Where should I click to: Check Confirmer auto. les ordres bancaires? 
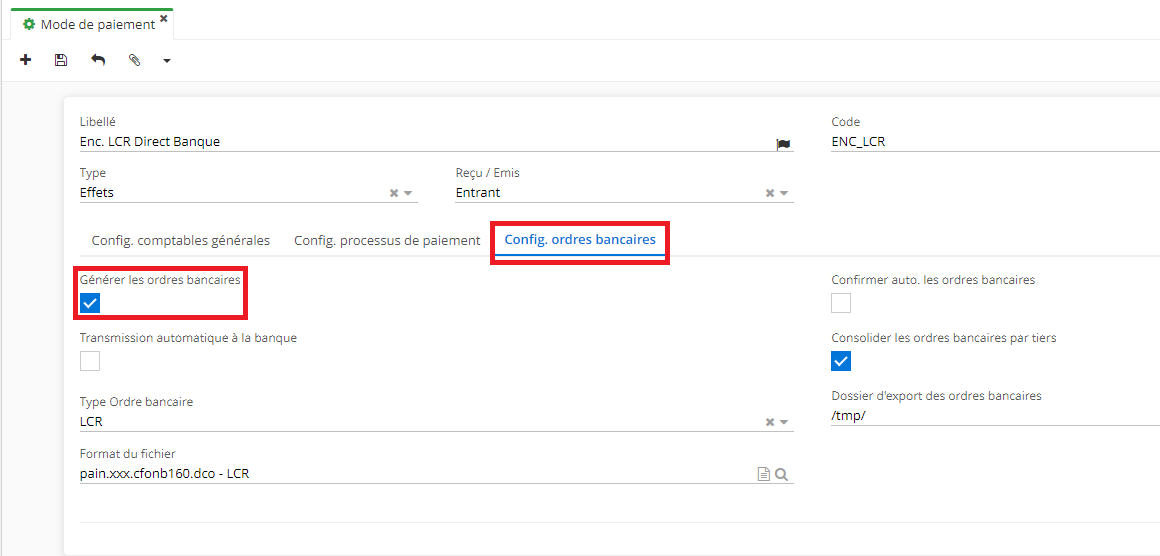841,303
